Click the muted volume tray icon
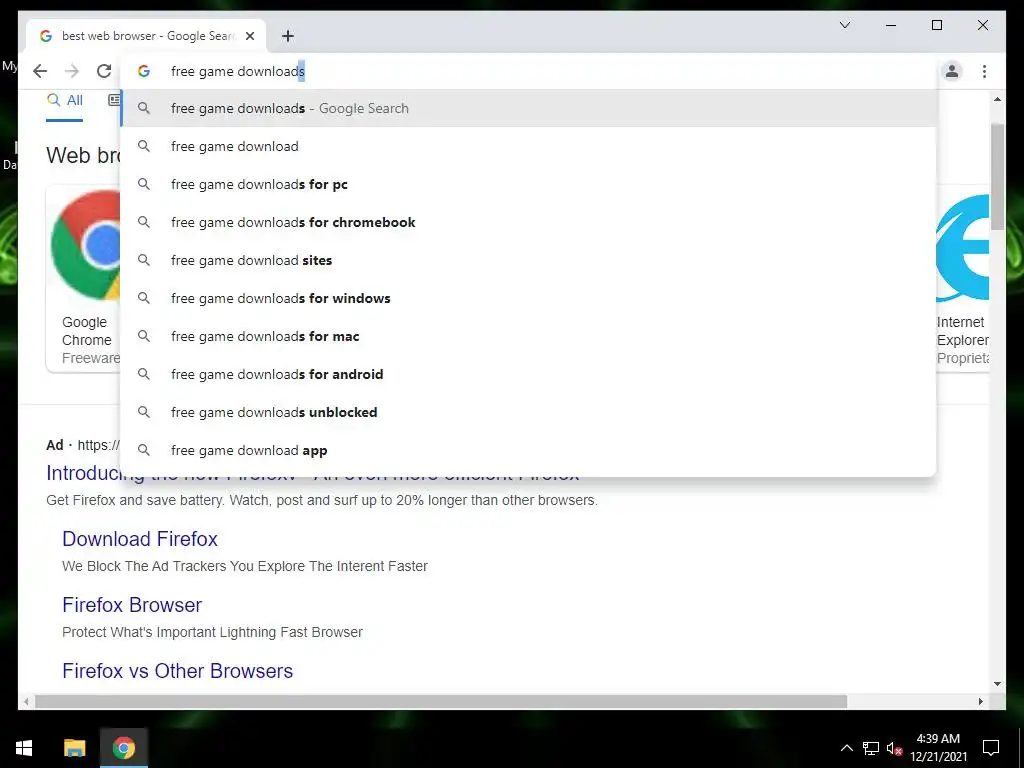 coord(894,748)
